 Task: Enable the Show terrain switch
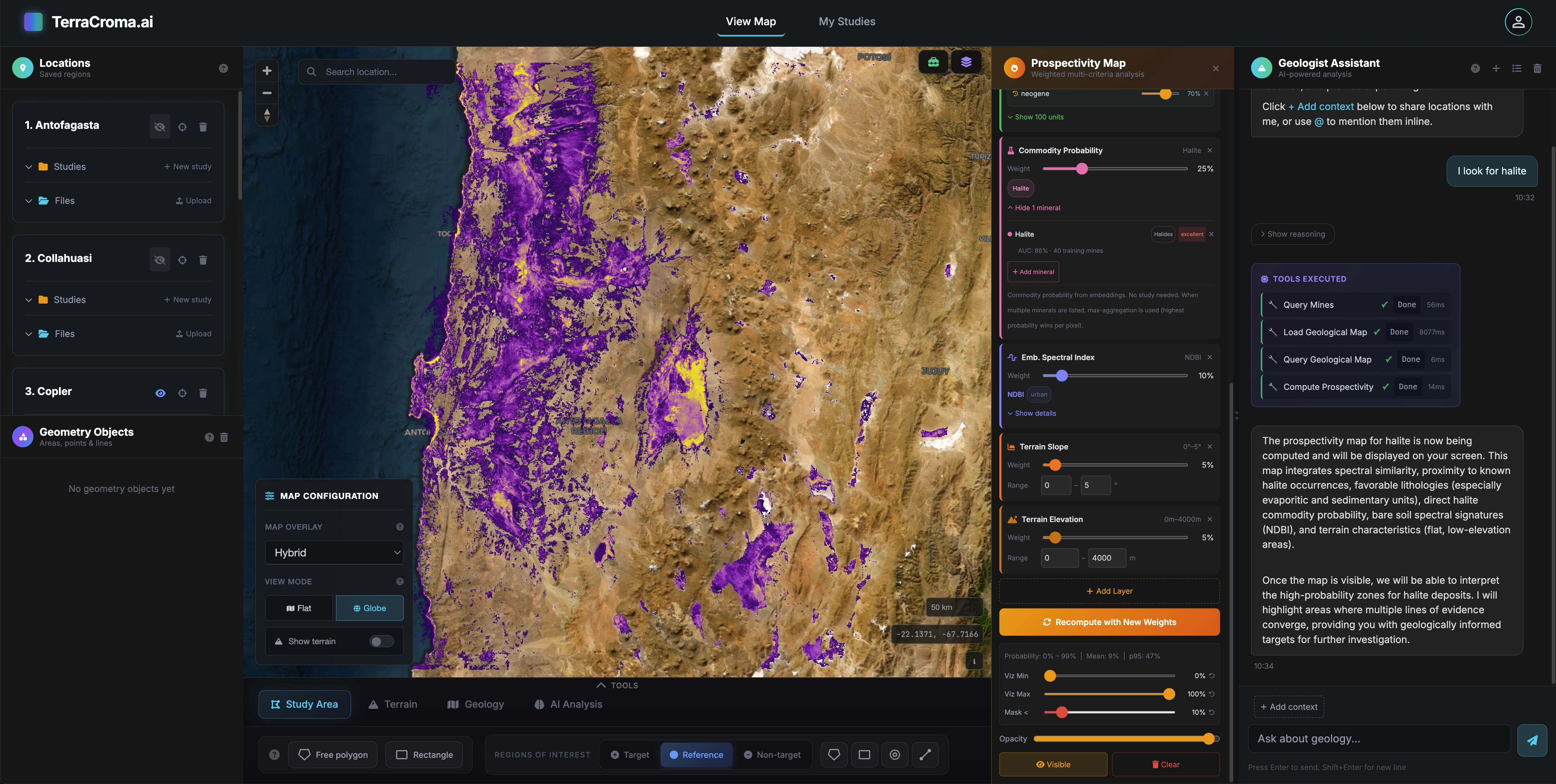pyautogui.click(x=382, y=641)
